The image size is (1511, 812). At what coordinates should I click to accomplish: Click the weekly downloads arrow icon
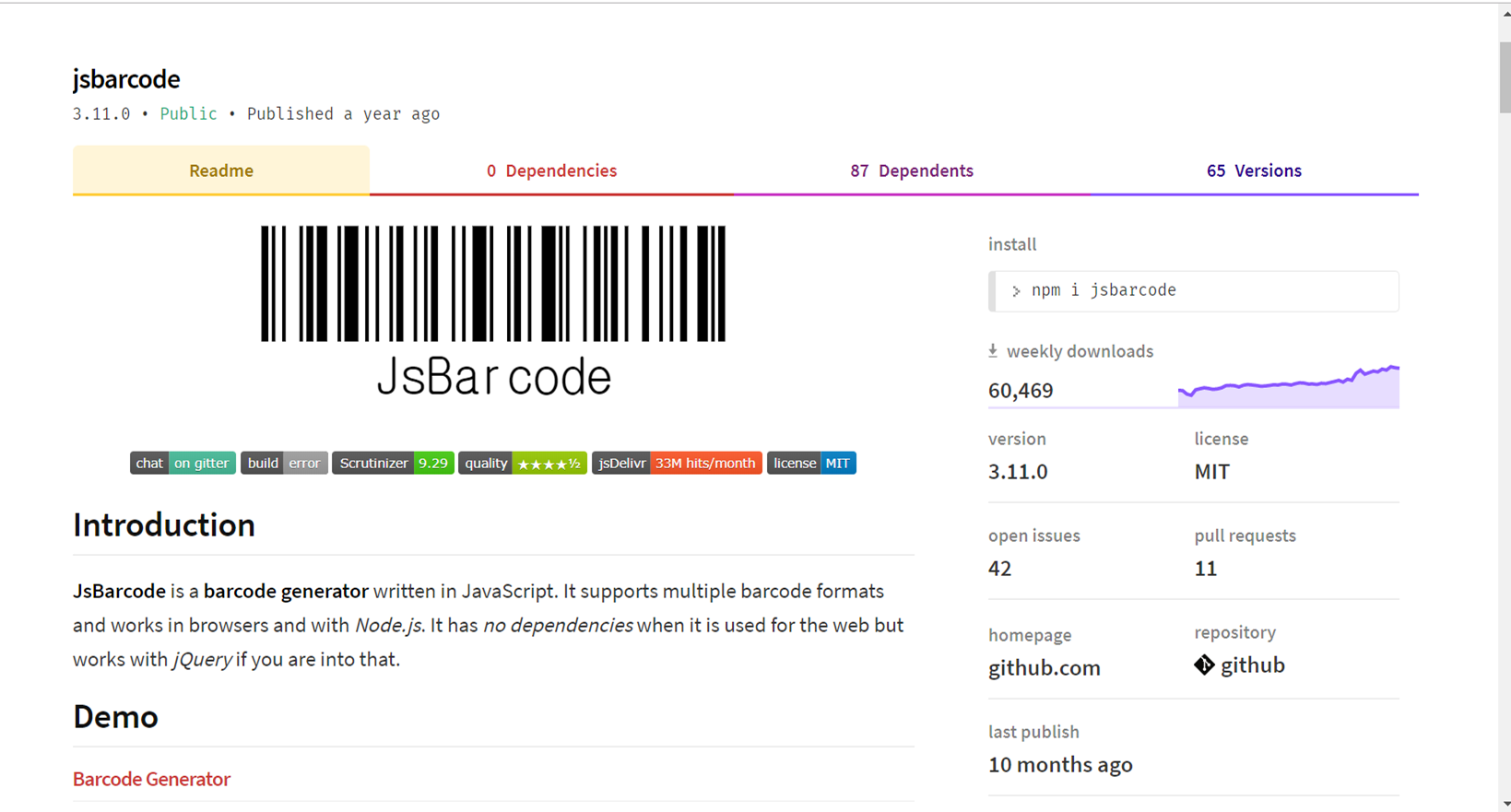click(993, 350)
